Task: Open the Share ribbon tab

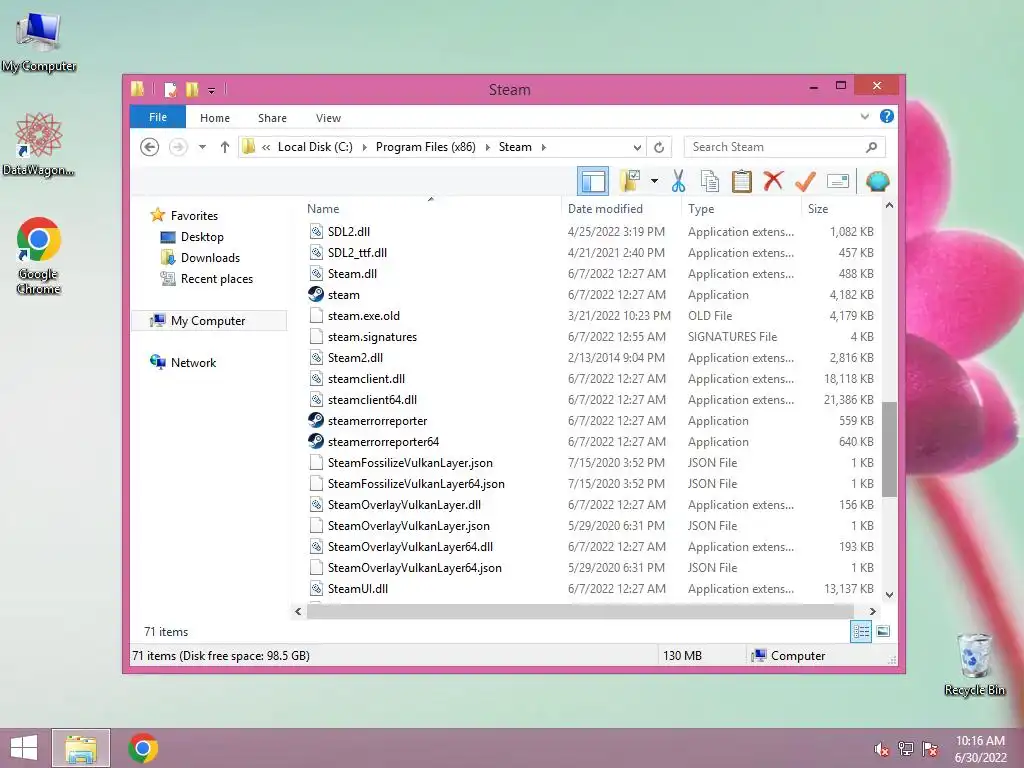Action: tap(272, 118)
